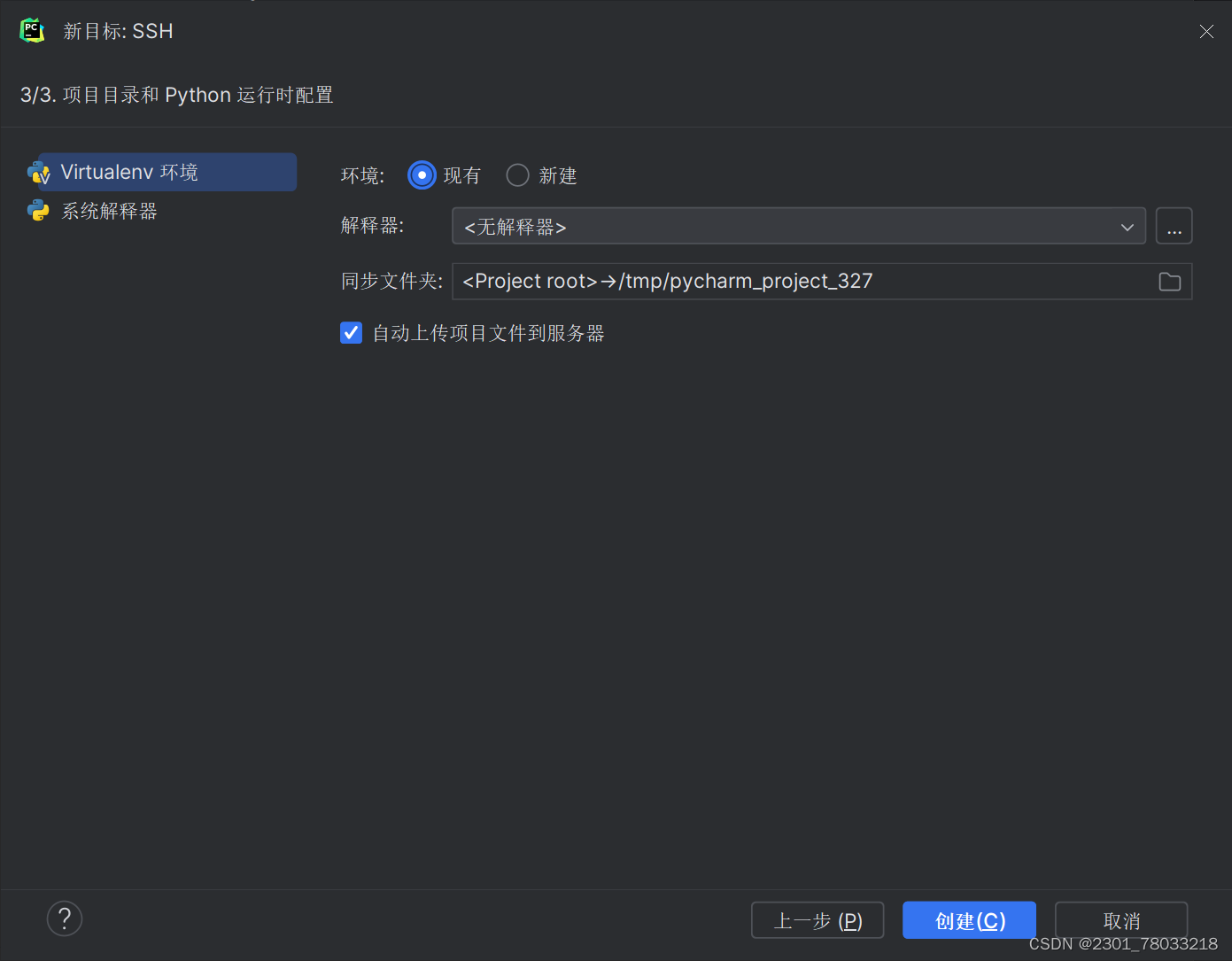This screenshot has height=961, width=1232.
Task: Open the folder browser for 同步文件夹
Action: [x=1170, y=281]
